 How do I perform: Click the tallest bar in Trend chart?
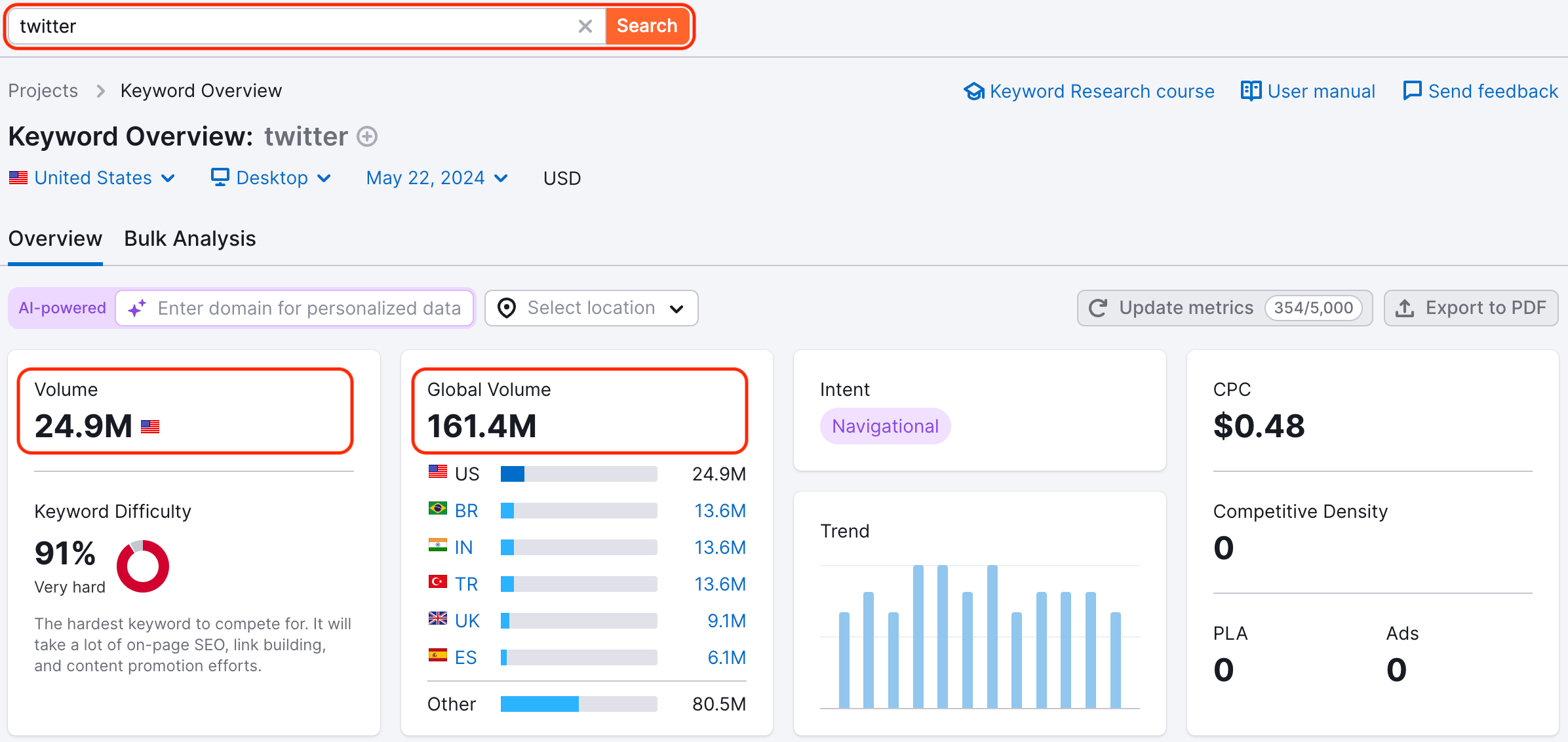918,636
